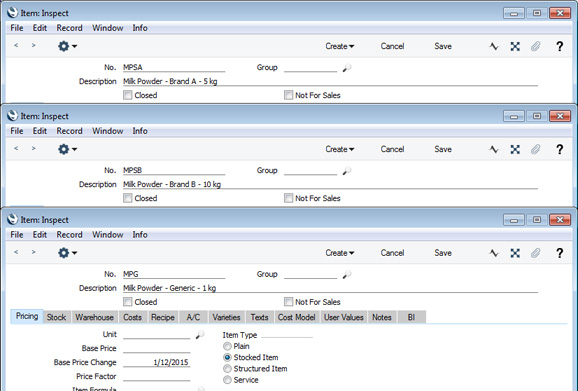Open help question mark in MPG window
Image resolution: width=578 pixels, height=391 pixels.
click(x=560, y=253)
